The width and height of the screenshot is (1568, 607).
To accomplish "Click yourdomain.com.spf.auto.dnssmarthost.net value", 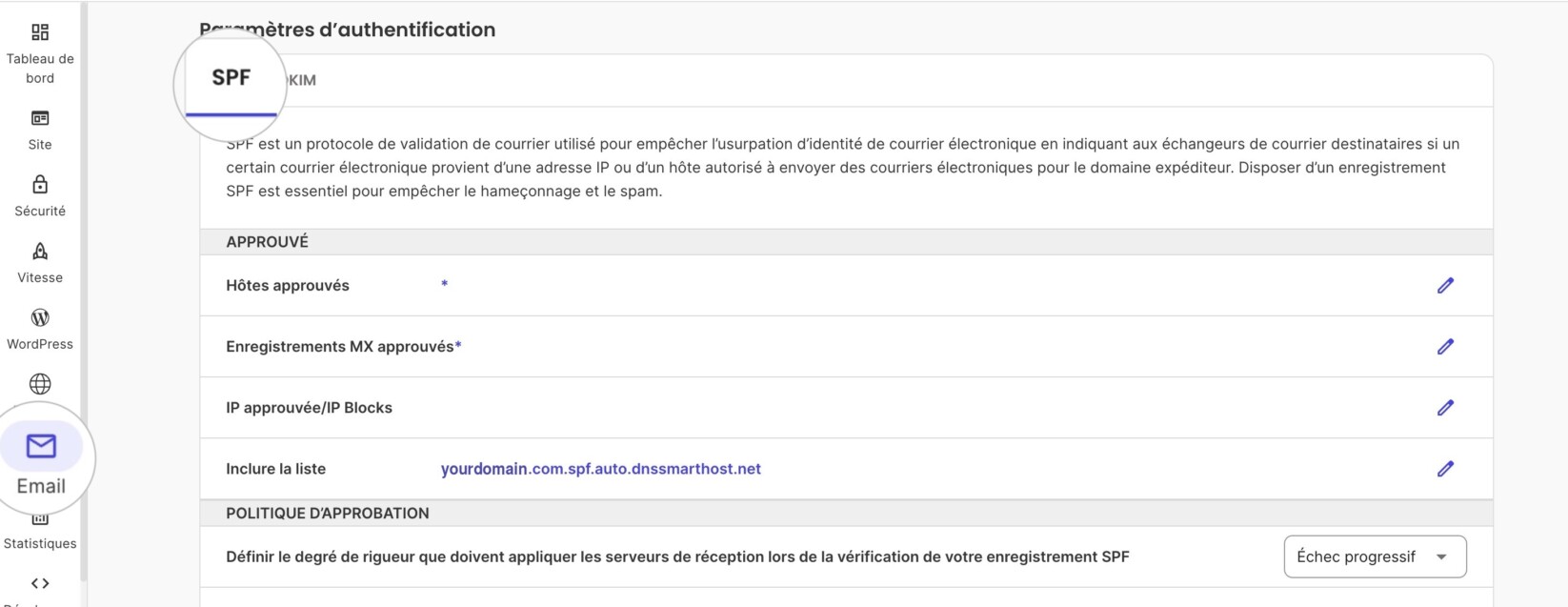I will pos(601,469).
